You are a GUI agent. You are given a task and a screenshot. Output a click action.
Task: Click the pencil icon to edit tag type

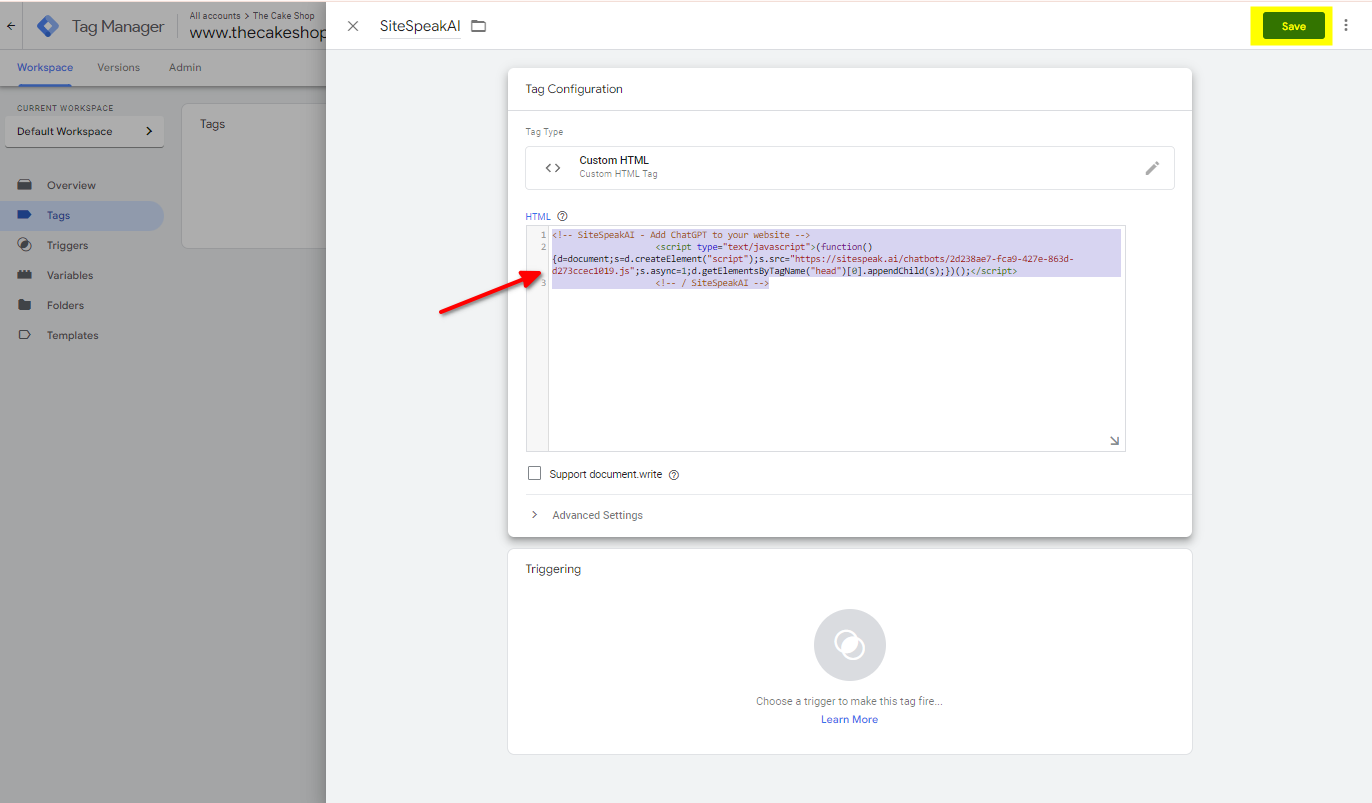pos(1152,168)
